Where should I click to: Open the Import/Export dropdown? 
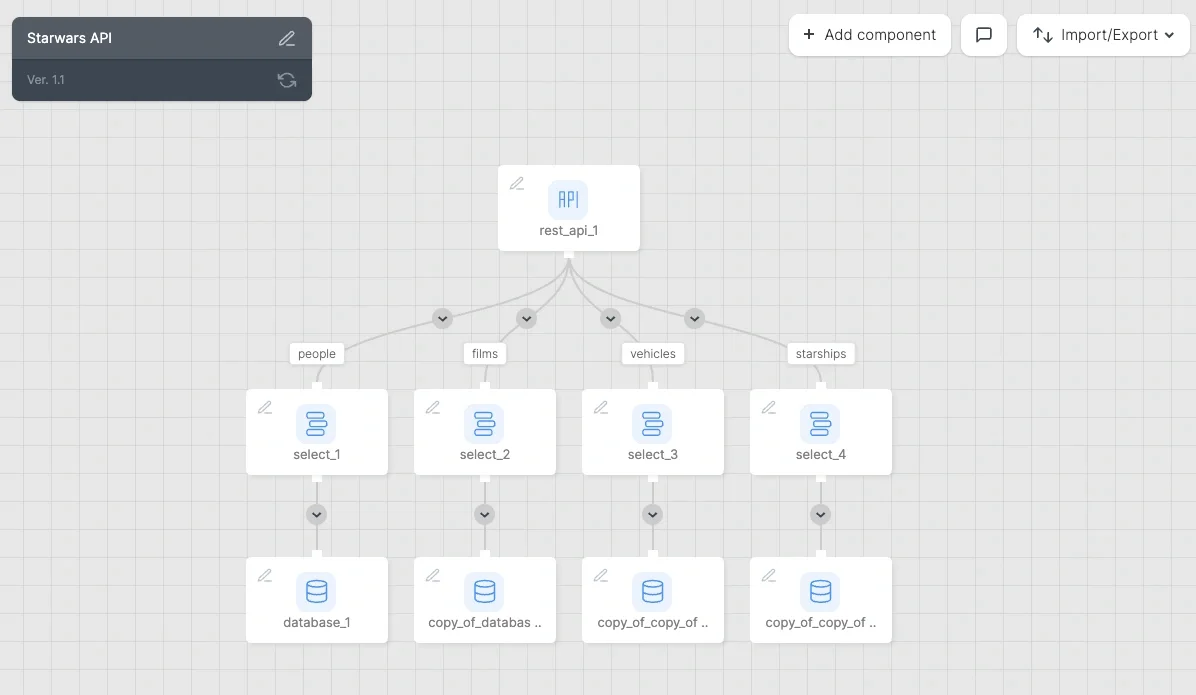coord(1103,35)
